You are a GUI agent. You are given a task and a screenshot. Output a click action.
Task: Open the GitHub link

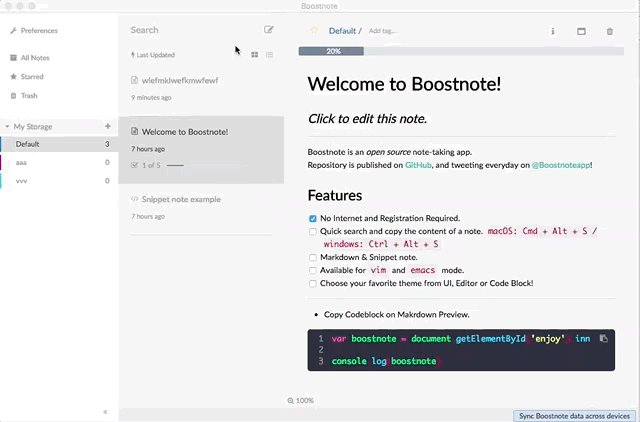coord(418,165)
